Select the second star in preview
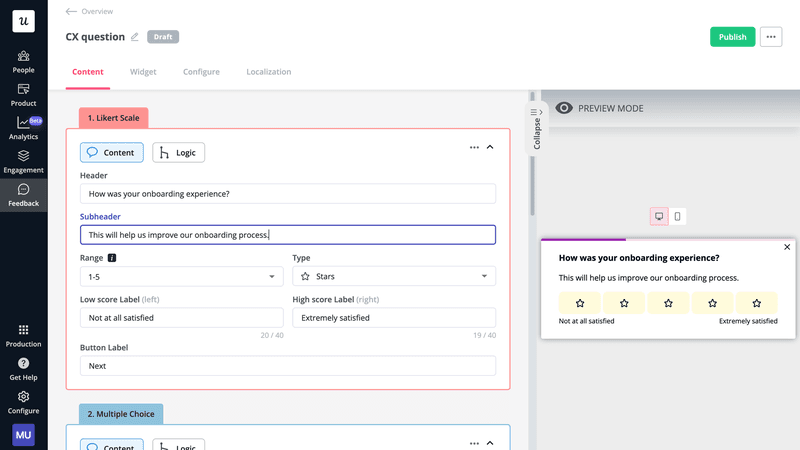800x450 pixels. [x=624, y=303]
